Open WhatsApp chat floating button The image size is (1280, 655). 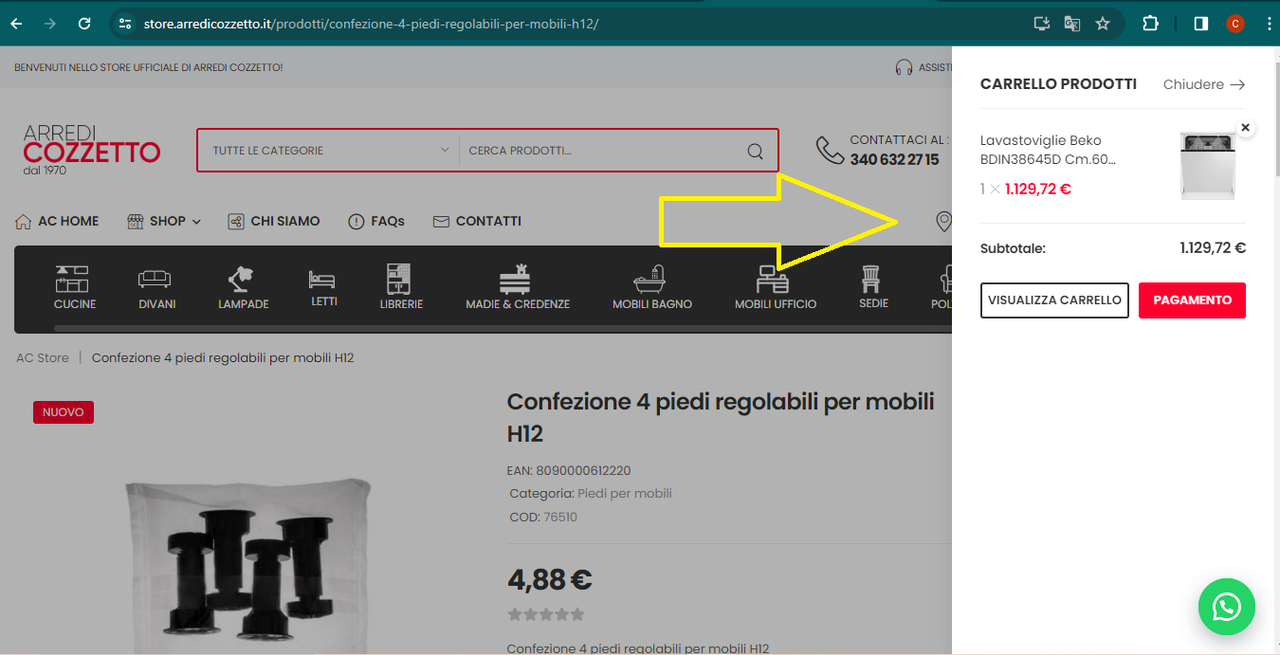[1226, 606]
